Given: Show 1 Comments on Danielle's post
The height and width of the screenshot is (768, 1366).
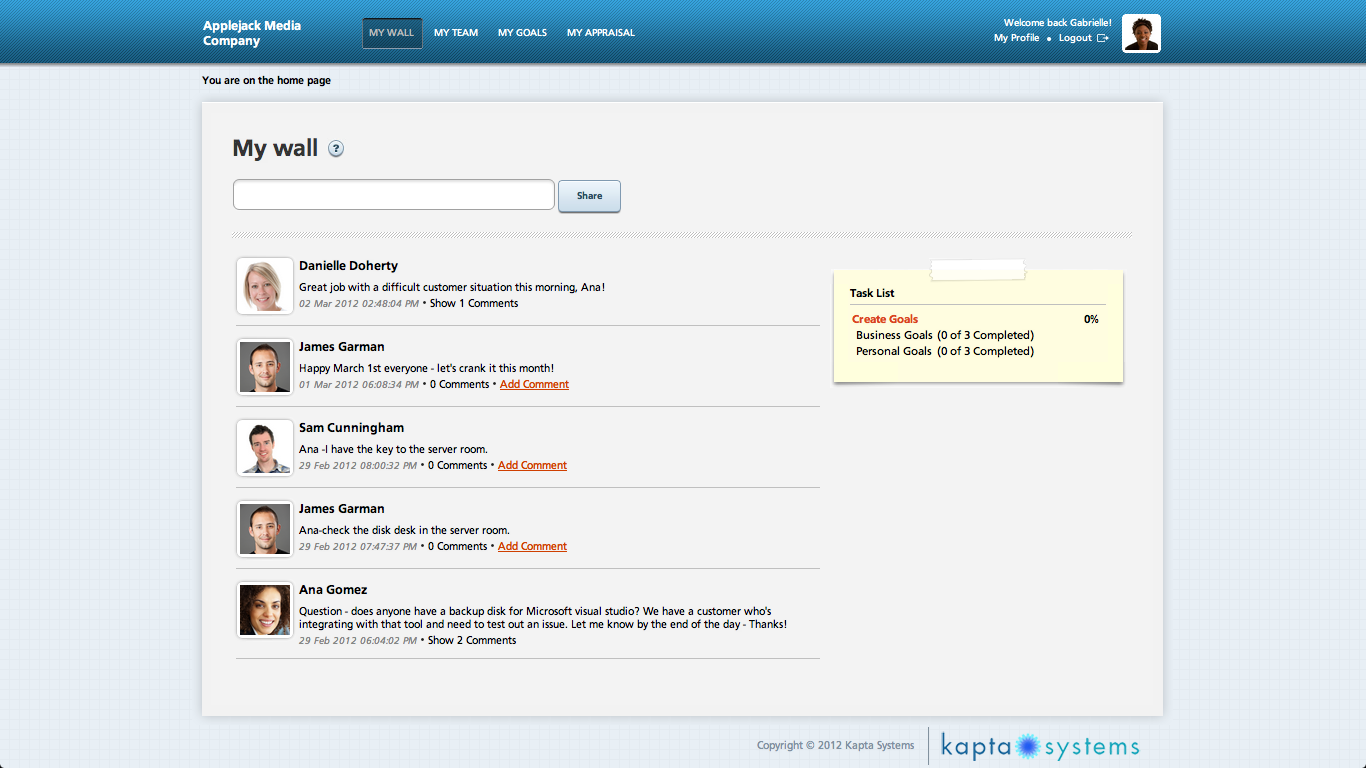Looking at the screenshot, I should tap(474, 303).
